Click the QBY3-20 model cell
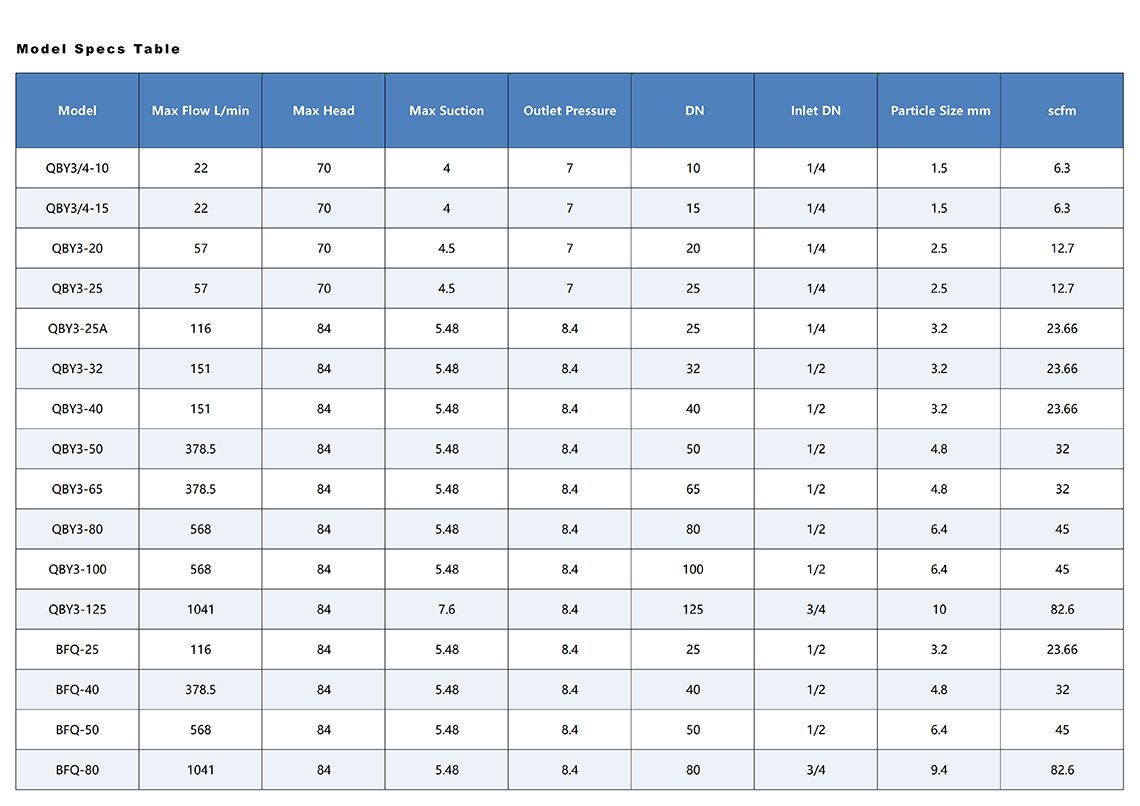This screenshot has width=1140, height=806. pos(77,248)
